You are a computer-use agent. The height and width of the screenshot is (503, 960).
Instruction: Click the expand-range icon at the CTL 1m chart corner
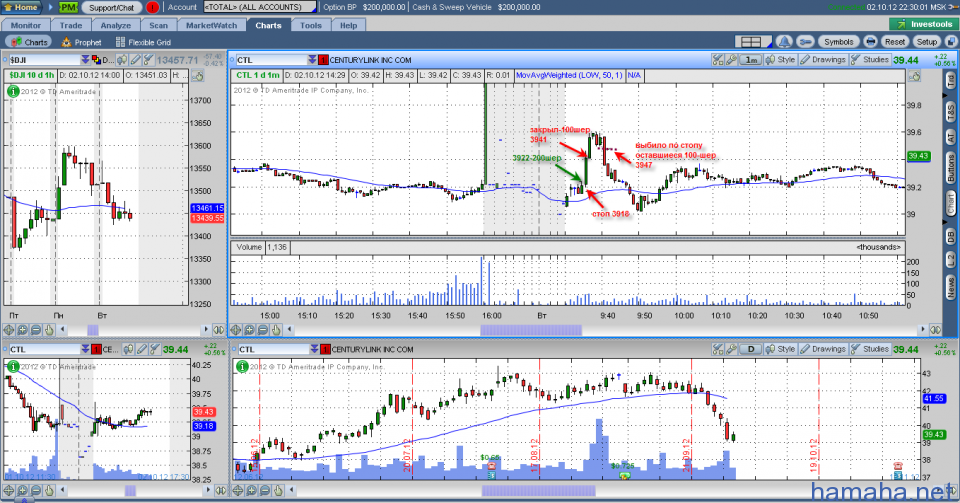pyautogui.click(x=935, y=330)
